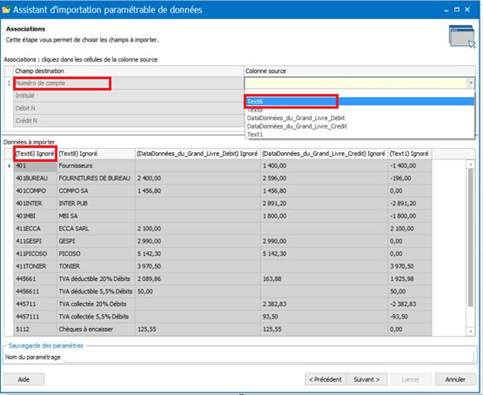Click the 1 925,98 balance cell
The image size is (483, 395).
(410, 279)
